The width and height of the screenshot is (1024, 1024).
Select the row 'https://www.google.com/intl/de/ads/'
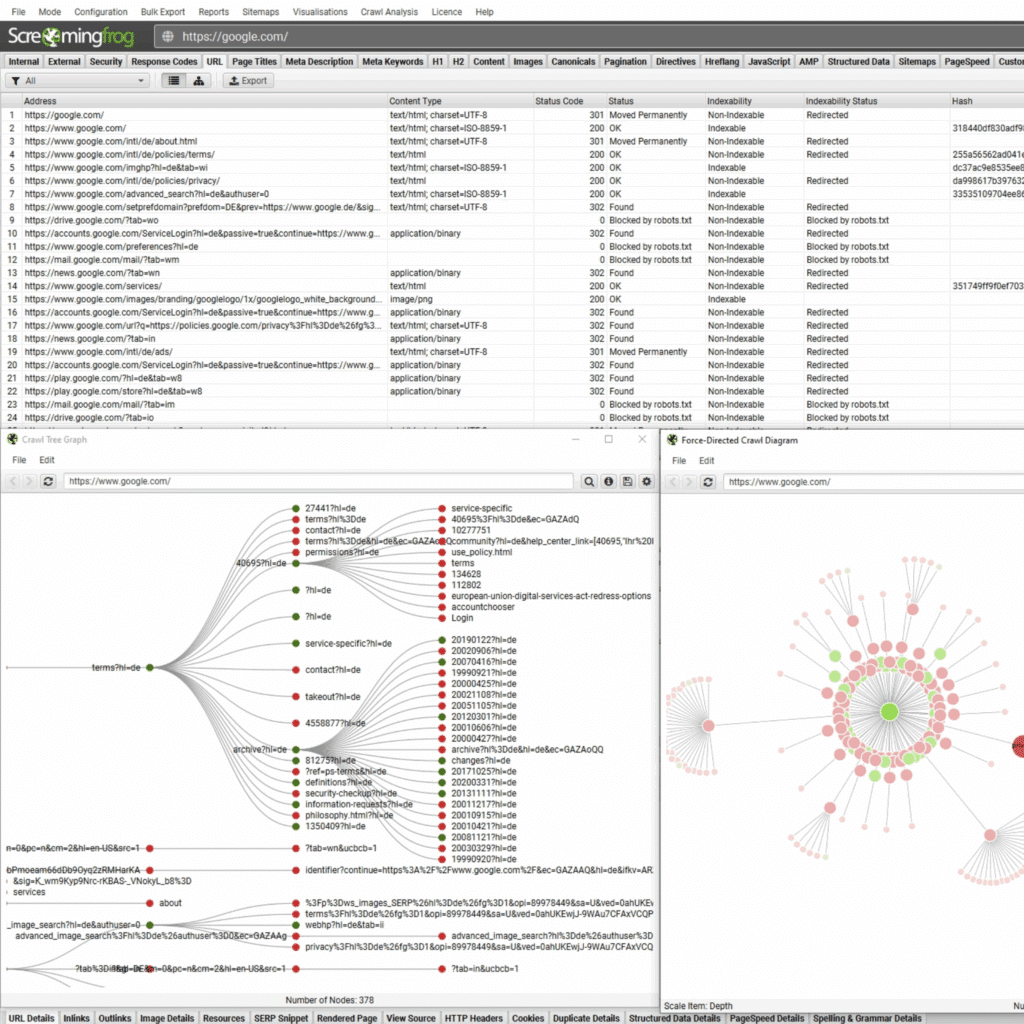pyautogui.click(x=512, y=352)
